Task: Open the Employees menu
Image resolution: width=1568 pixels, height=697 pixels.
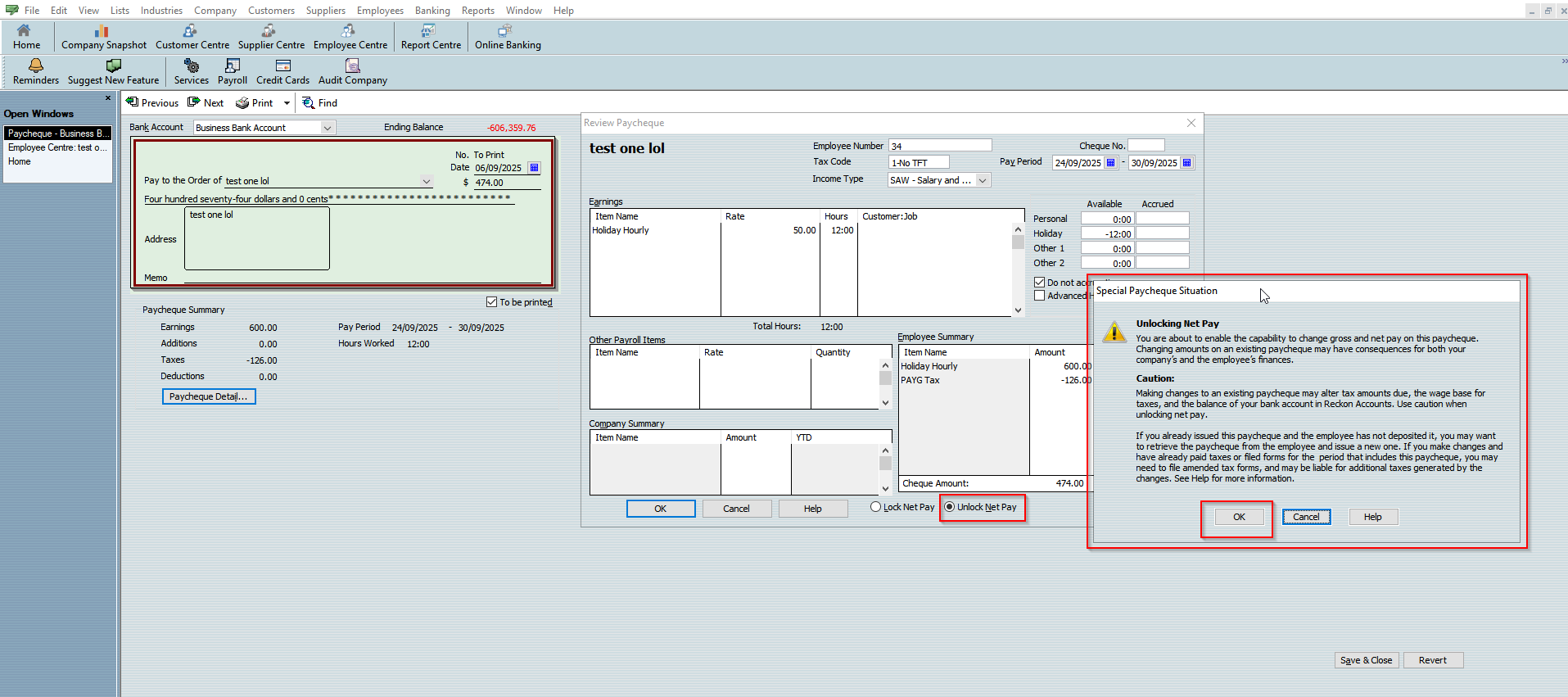Action: [380, 11]
